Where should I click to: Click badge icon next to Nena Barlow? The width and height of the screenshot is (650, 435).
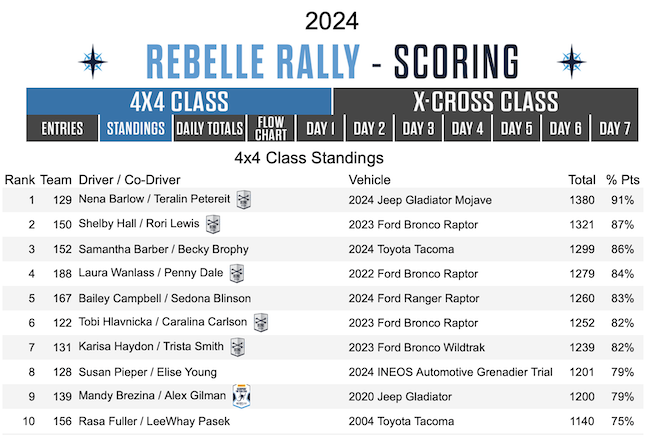(243, 199)
